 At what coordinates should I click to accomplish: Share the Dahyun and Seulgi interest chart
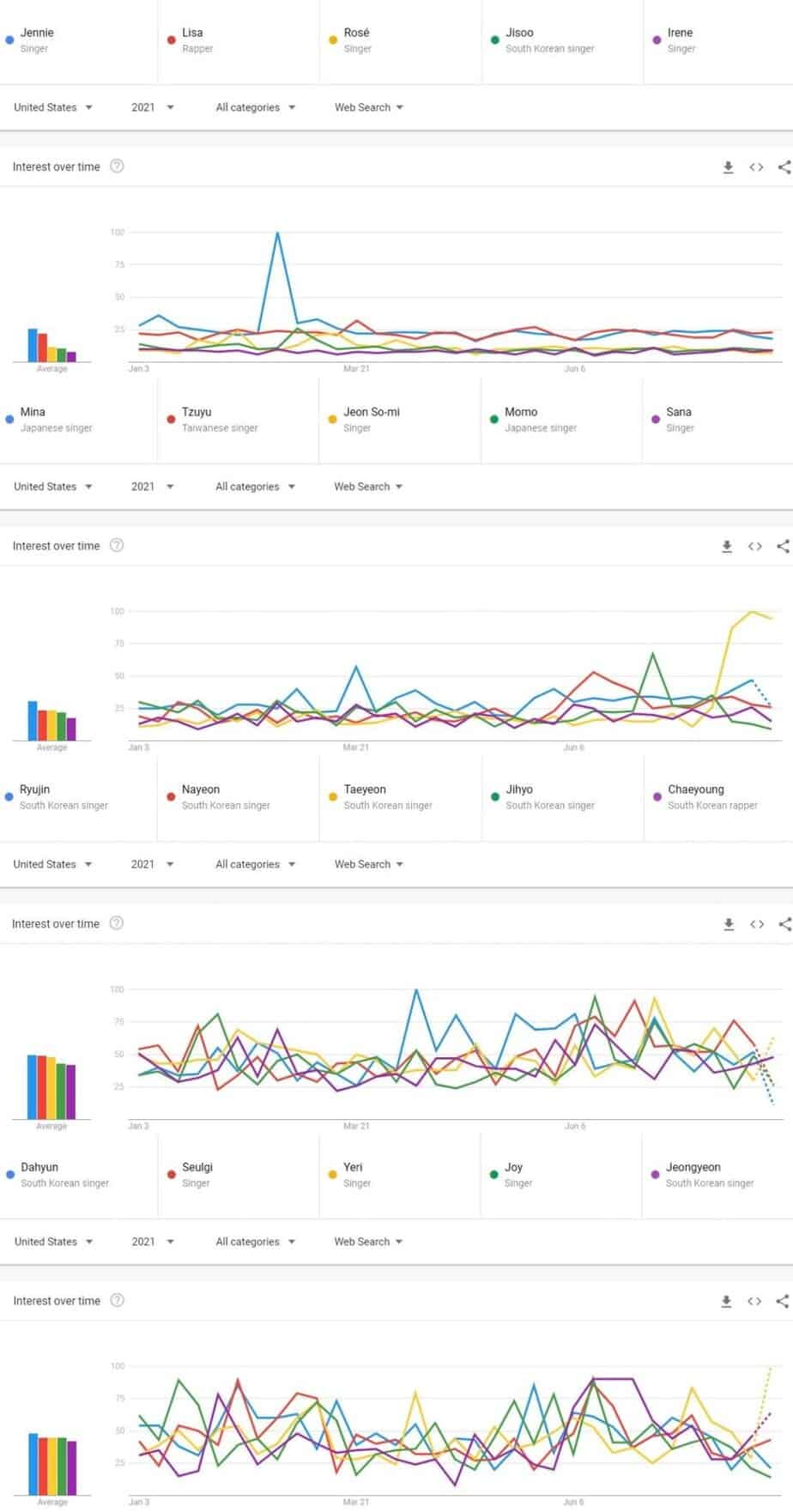782,1302
